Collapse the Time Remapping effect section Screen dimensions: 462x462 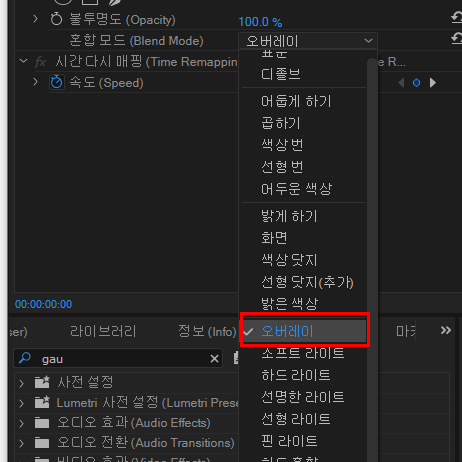23,61
